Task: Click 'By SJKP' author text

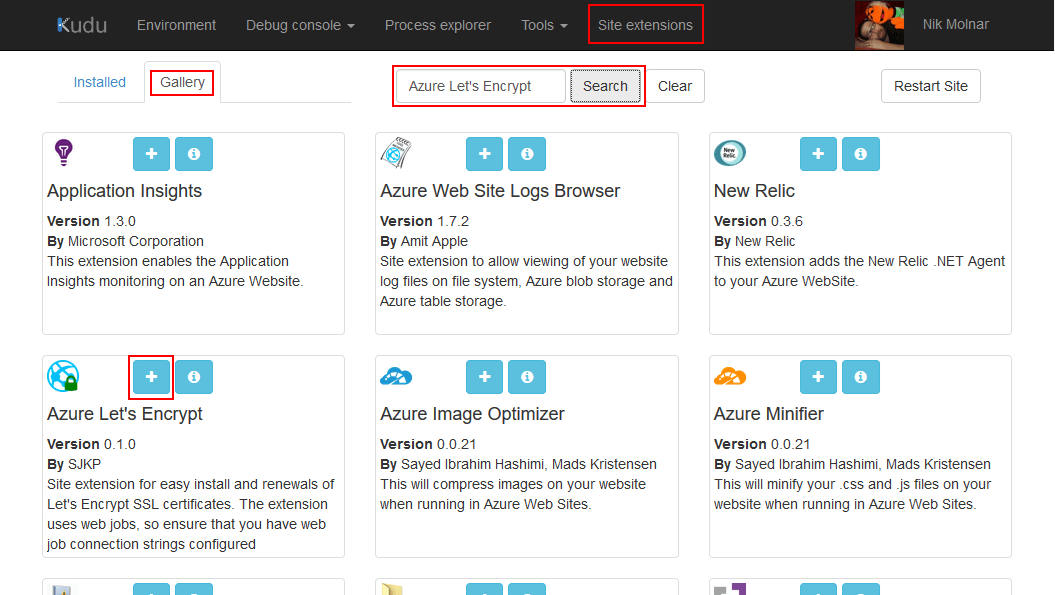Action: click(x=74, y=464)
